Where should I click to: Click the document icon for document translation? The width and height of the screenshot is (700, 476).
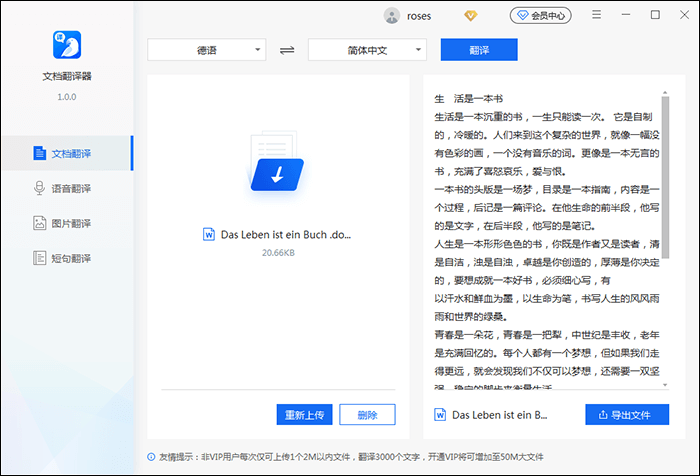(39, 153)
